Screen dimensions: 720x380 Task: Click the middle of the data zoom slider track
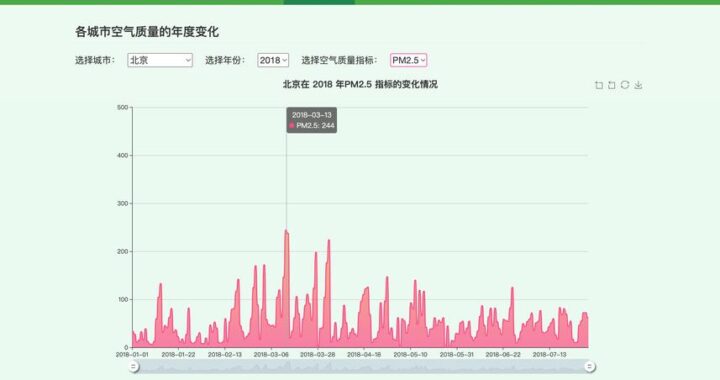point(361,366)
